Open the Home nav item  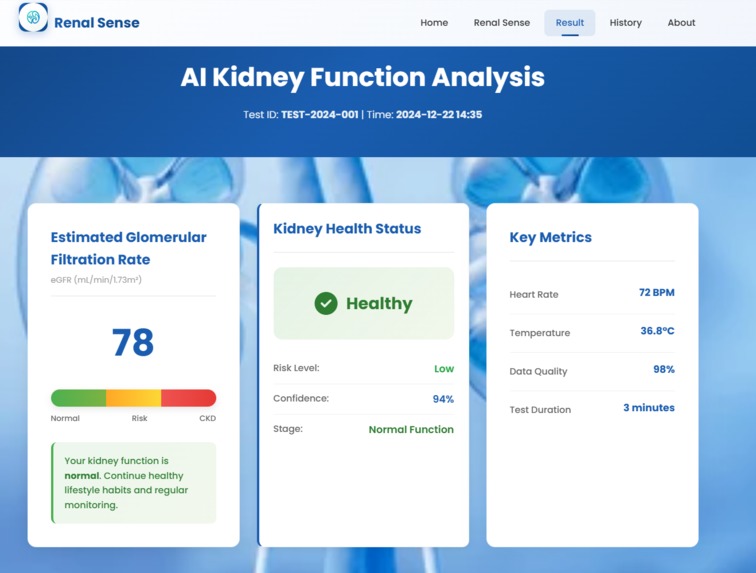click(x=434, y=23)
